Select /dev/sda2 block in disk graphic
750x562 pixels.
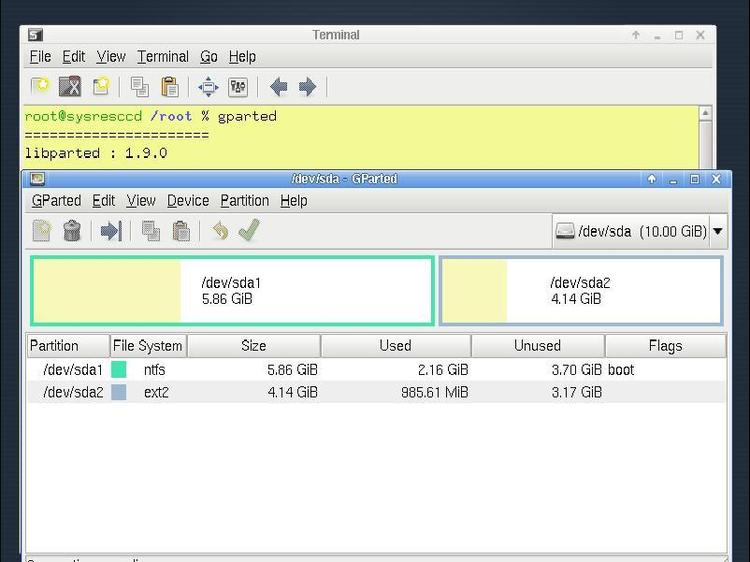tap(581, 291)
